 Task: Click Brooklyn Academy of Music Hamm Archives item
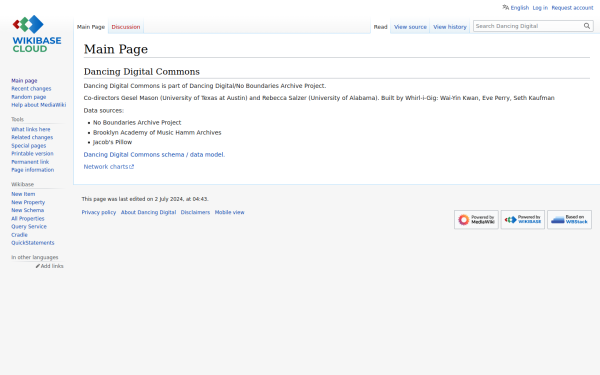(157, 132)
